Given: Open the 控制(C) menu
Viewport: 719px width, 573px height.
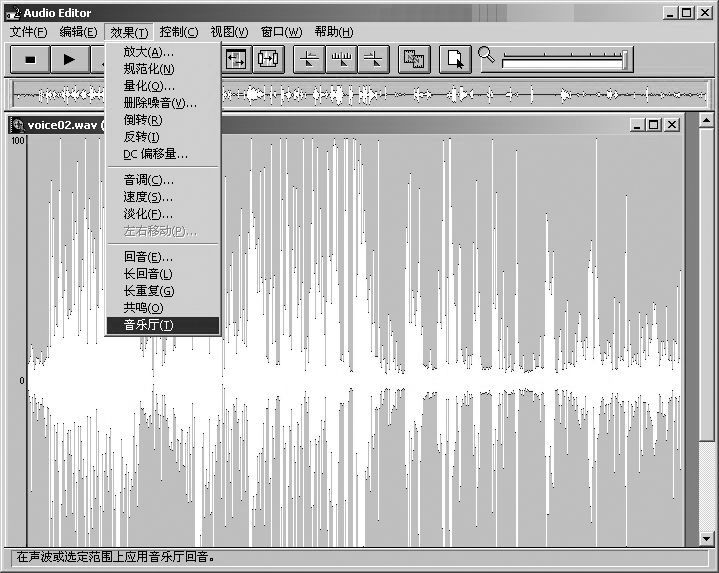Looking at the screenshot, I should click(179, 32).
